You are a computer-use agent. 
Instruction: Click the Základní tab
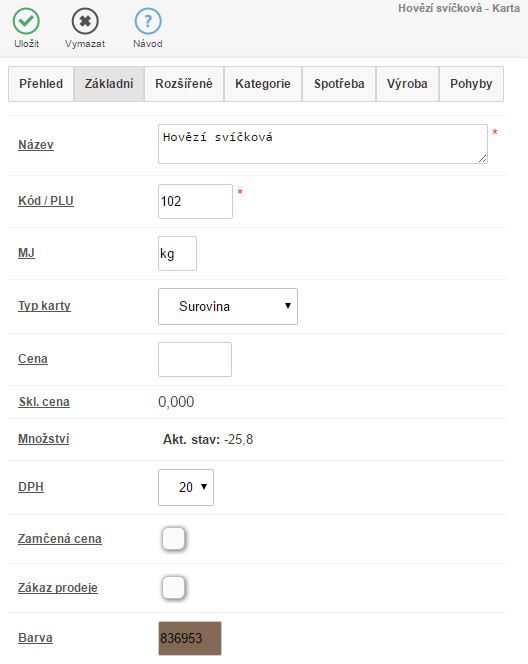pos(109,84)
